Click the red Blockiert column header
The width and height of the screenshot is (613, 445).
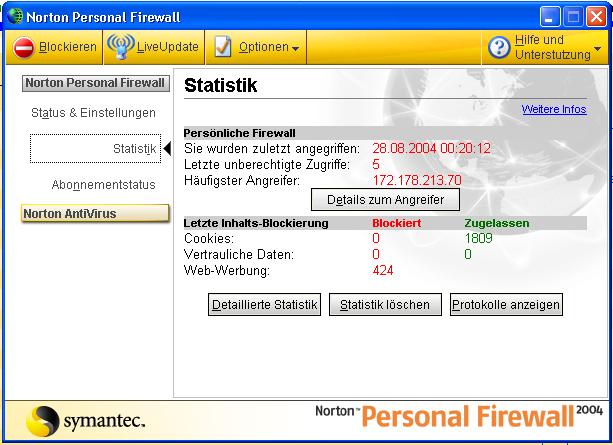pyautogui.click(x=397, y=223)
